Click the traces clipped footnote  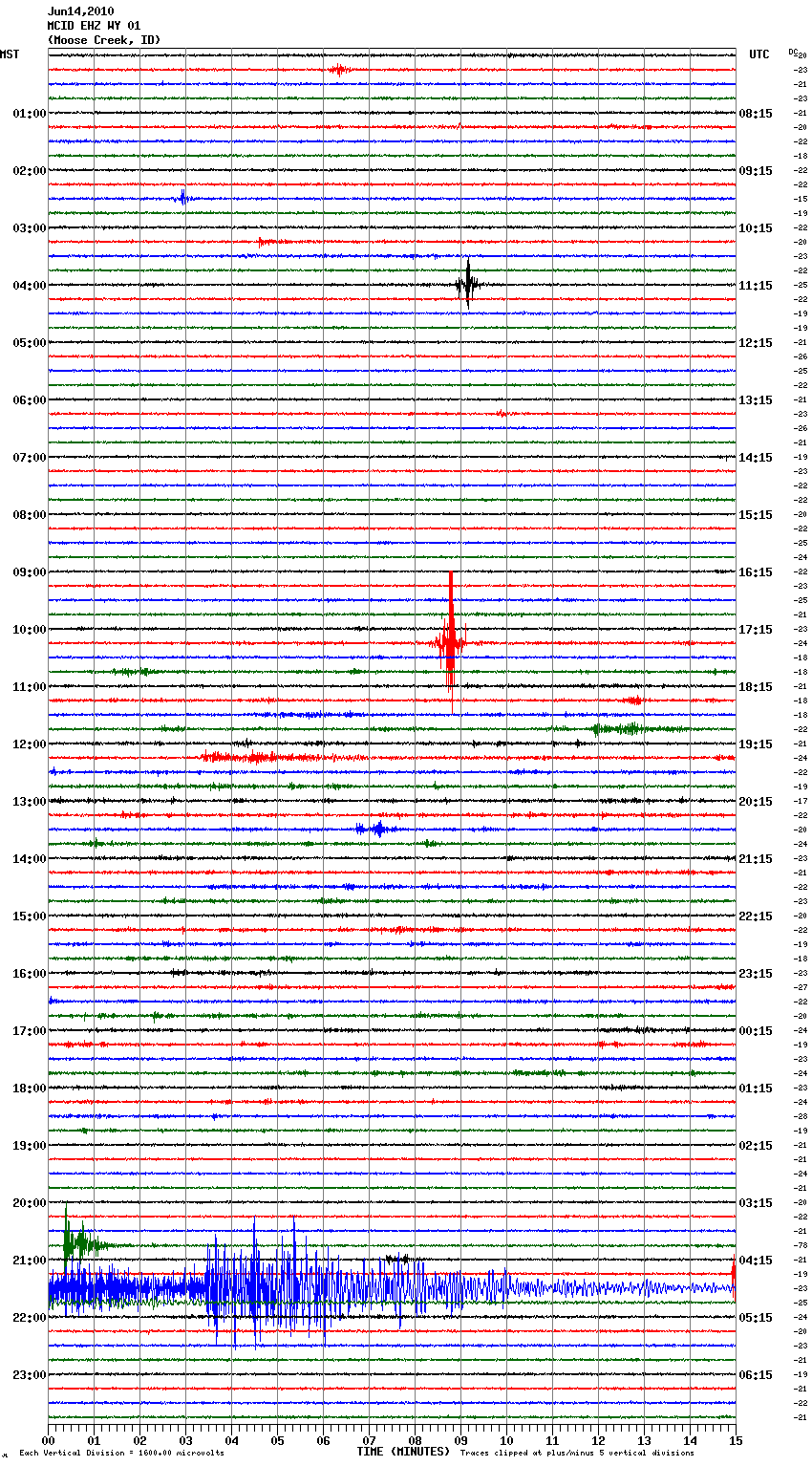click(577, 1453)
